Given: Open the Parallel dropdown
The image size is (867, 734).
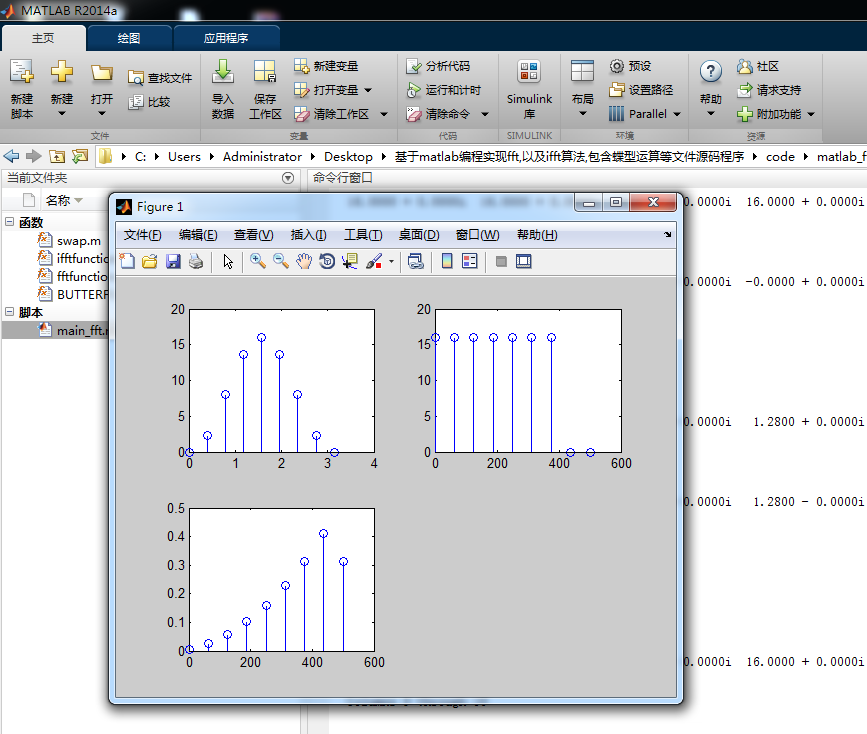Looking at the screenshot, I should 645,113.
